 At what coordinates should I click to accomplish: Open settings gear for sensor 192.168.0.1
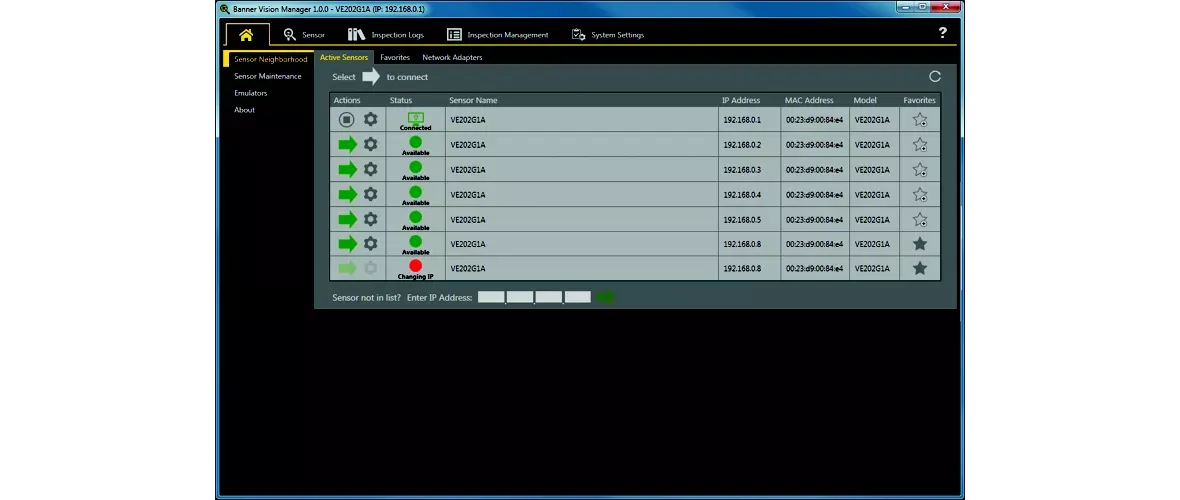coord(370,119)
